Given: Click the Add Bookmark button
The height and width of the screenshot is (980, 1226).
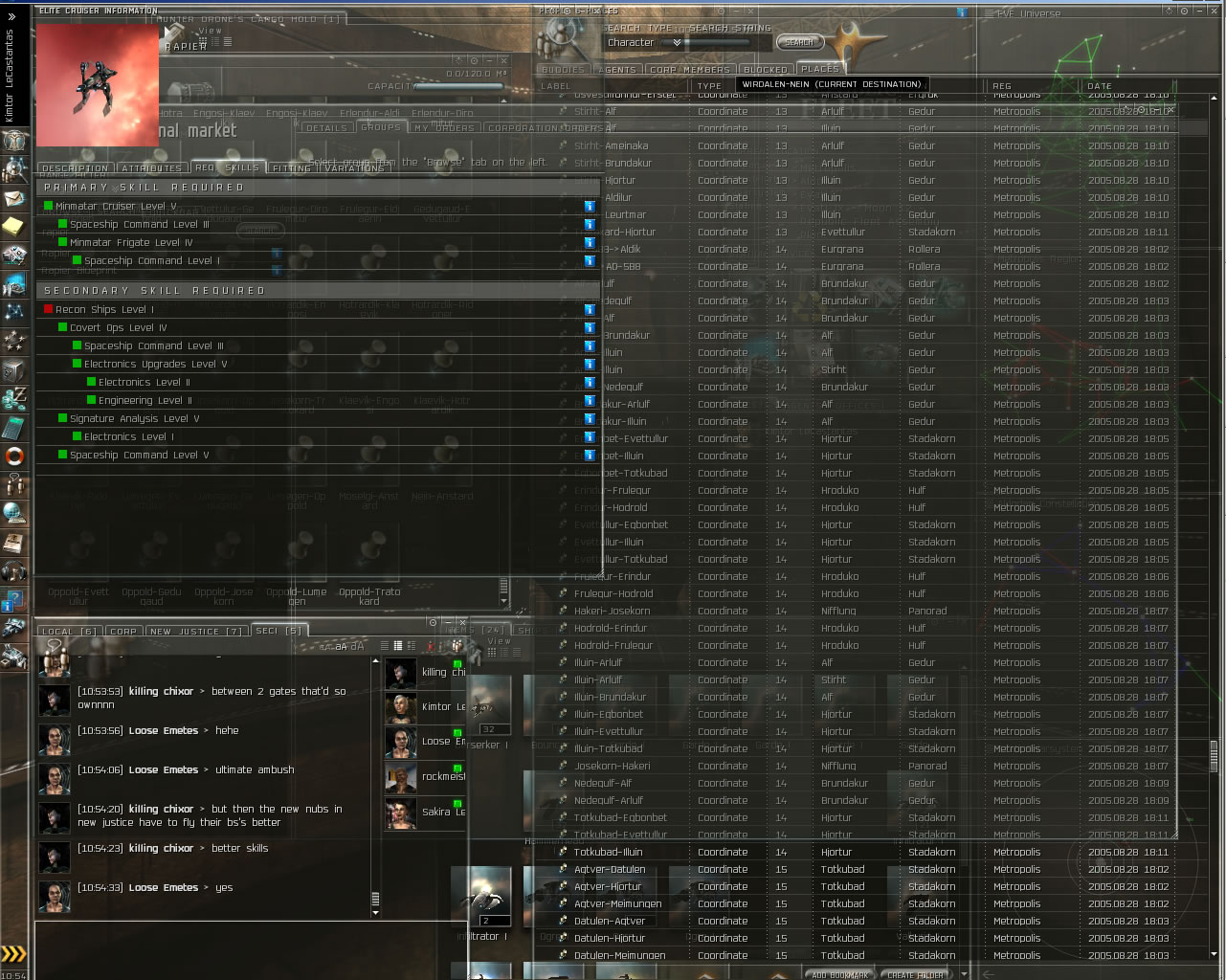Looking at the screenshot, I should tap(840, 974).
